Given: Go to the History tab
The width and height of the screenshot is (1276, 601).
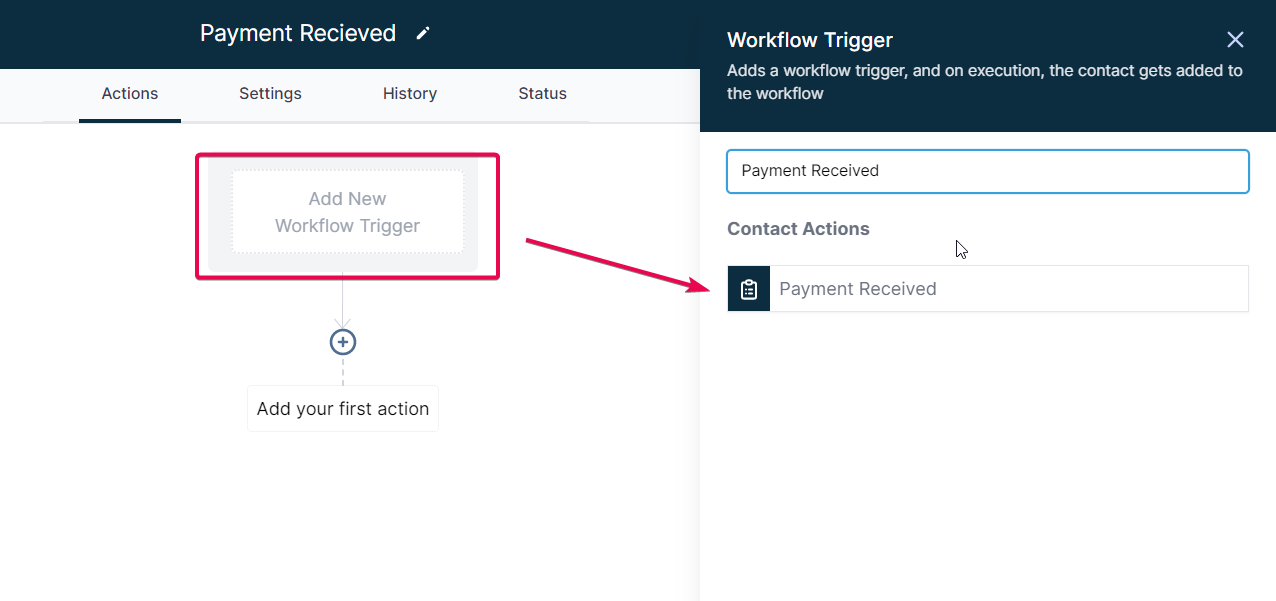Looking at the screenshot, I should pos(410,94).
